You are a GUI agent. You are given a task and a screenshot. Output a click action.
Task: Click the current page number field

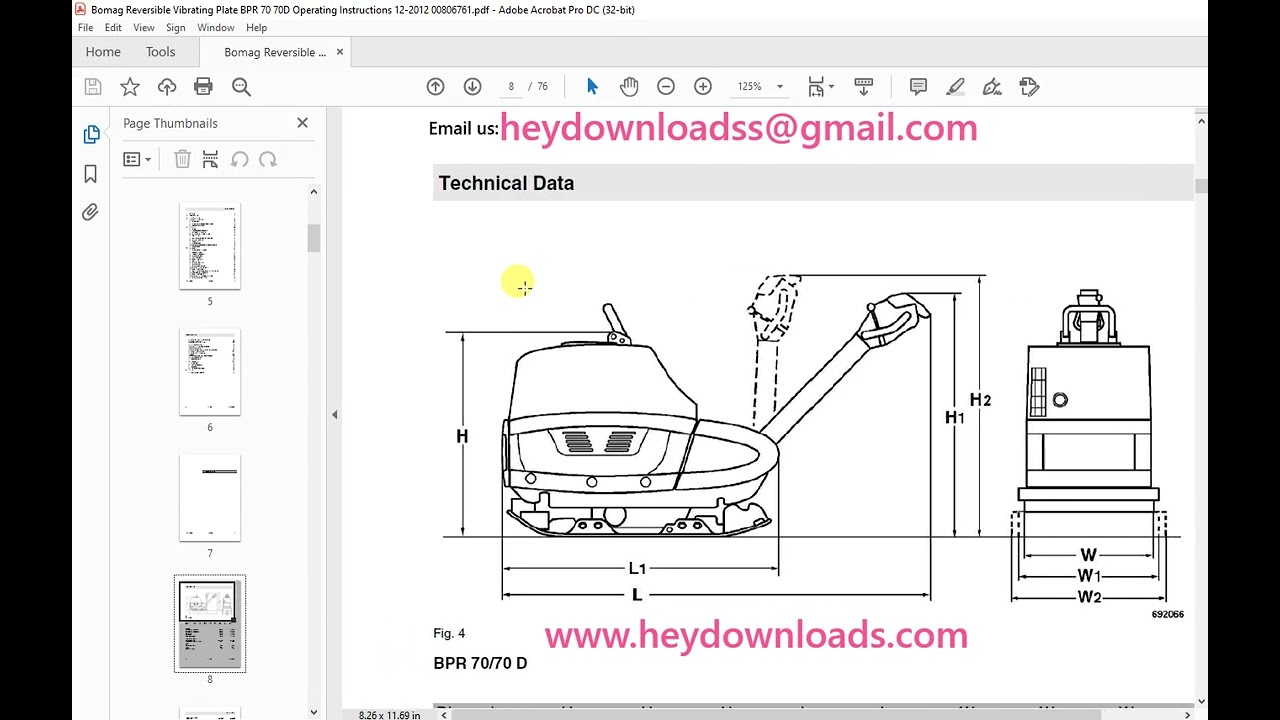[x=511, y=87]
